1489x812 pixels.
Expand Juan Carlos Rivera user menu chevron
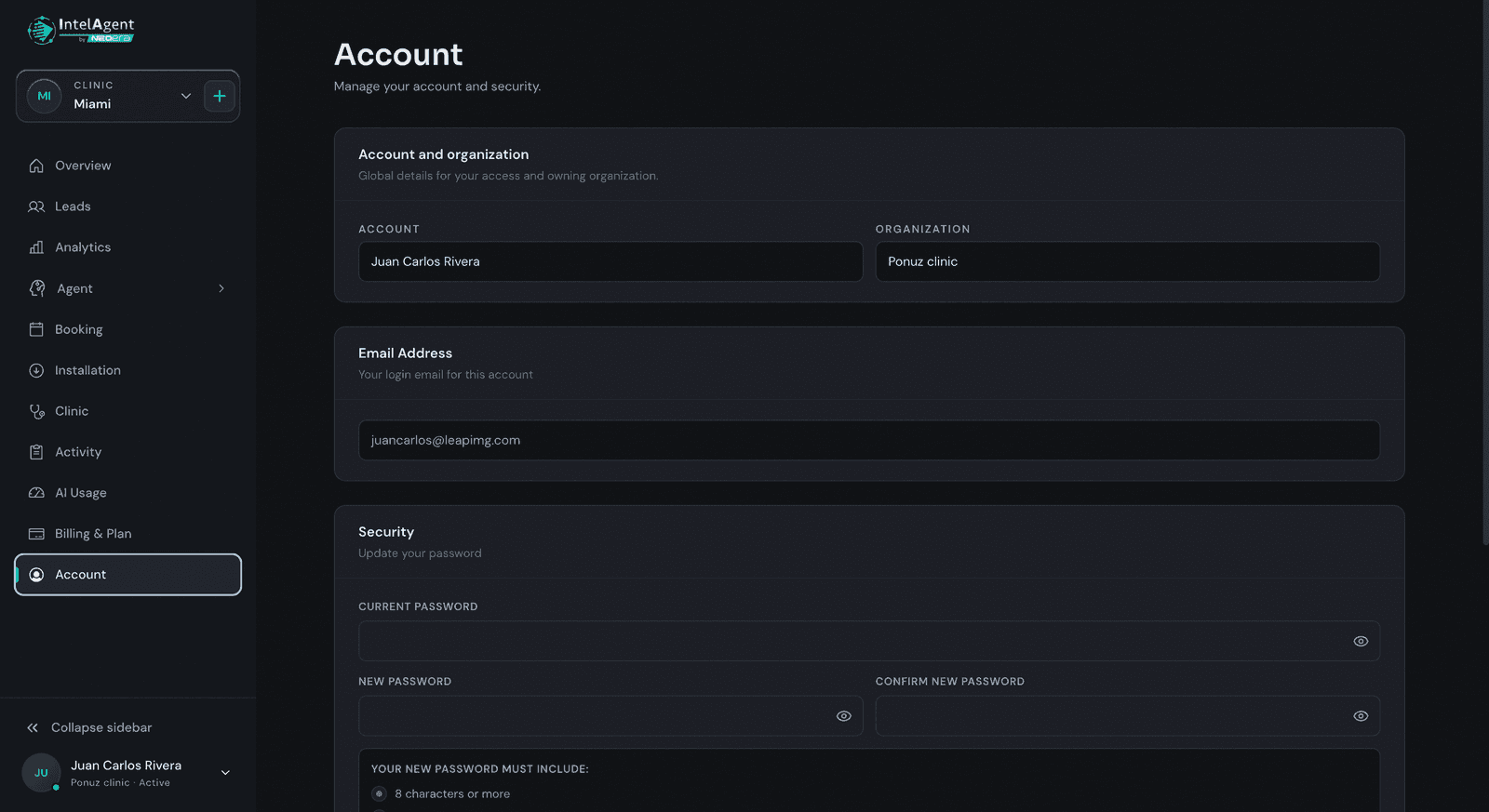225,773
